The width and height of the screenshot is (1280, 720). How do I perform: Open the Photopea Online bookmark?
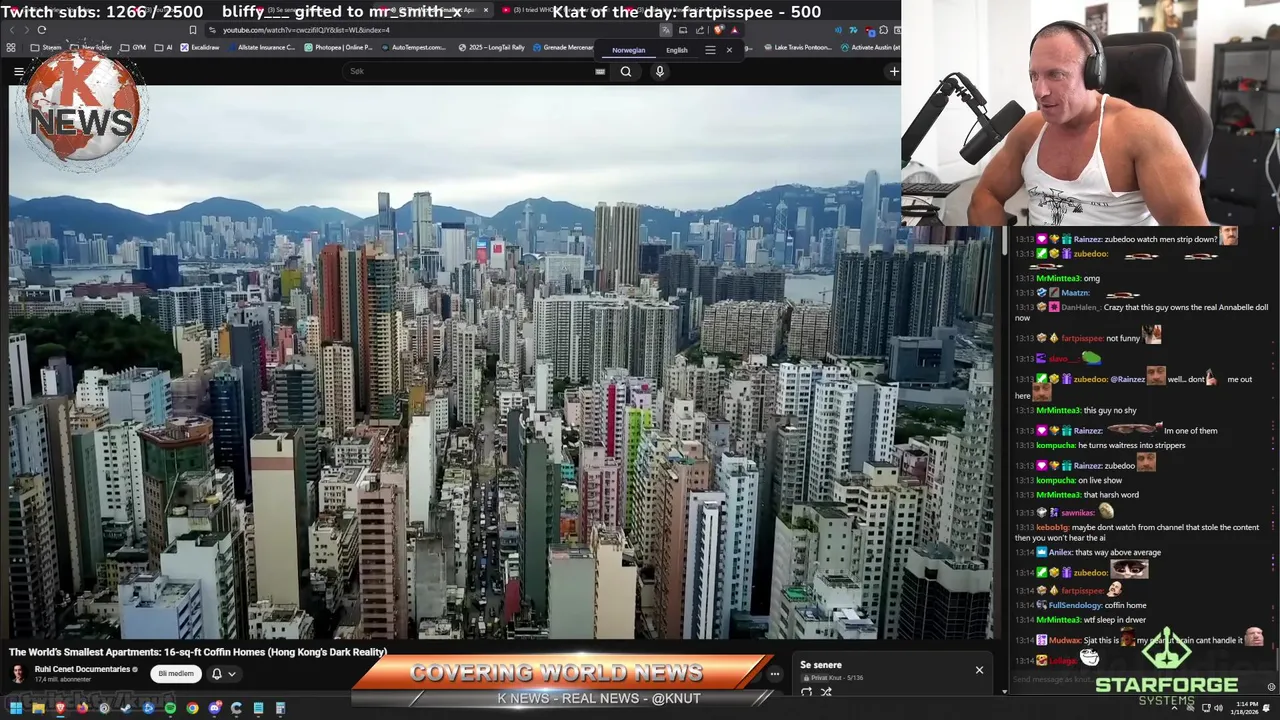338,47
